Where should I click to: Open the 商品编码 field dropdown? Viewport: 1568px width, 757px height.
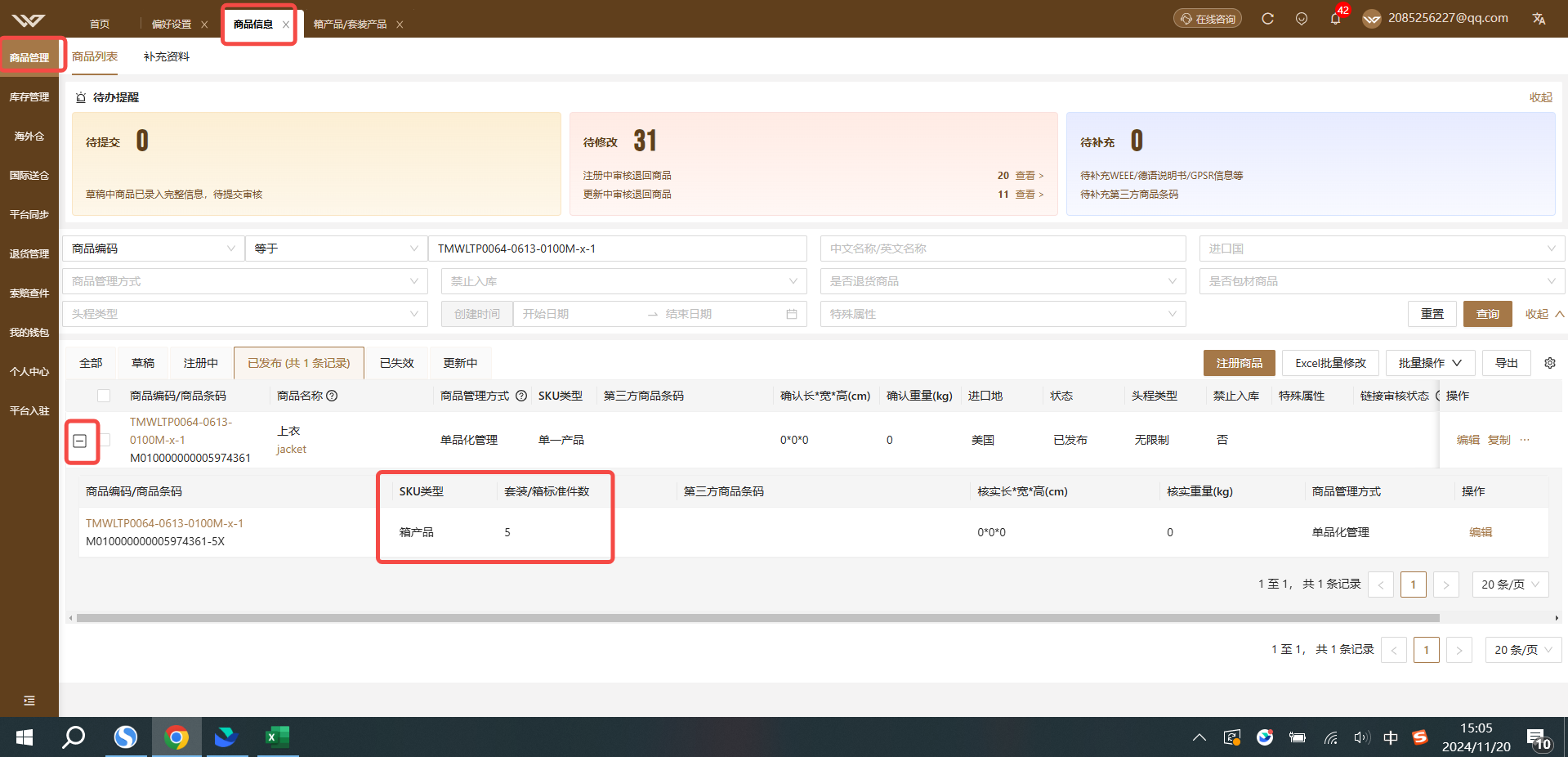[x=153, y=249]
